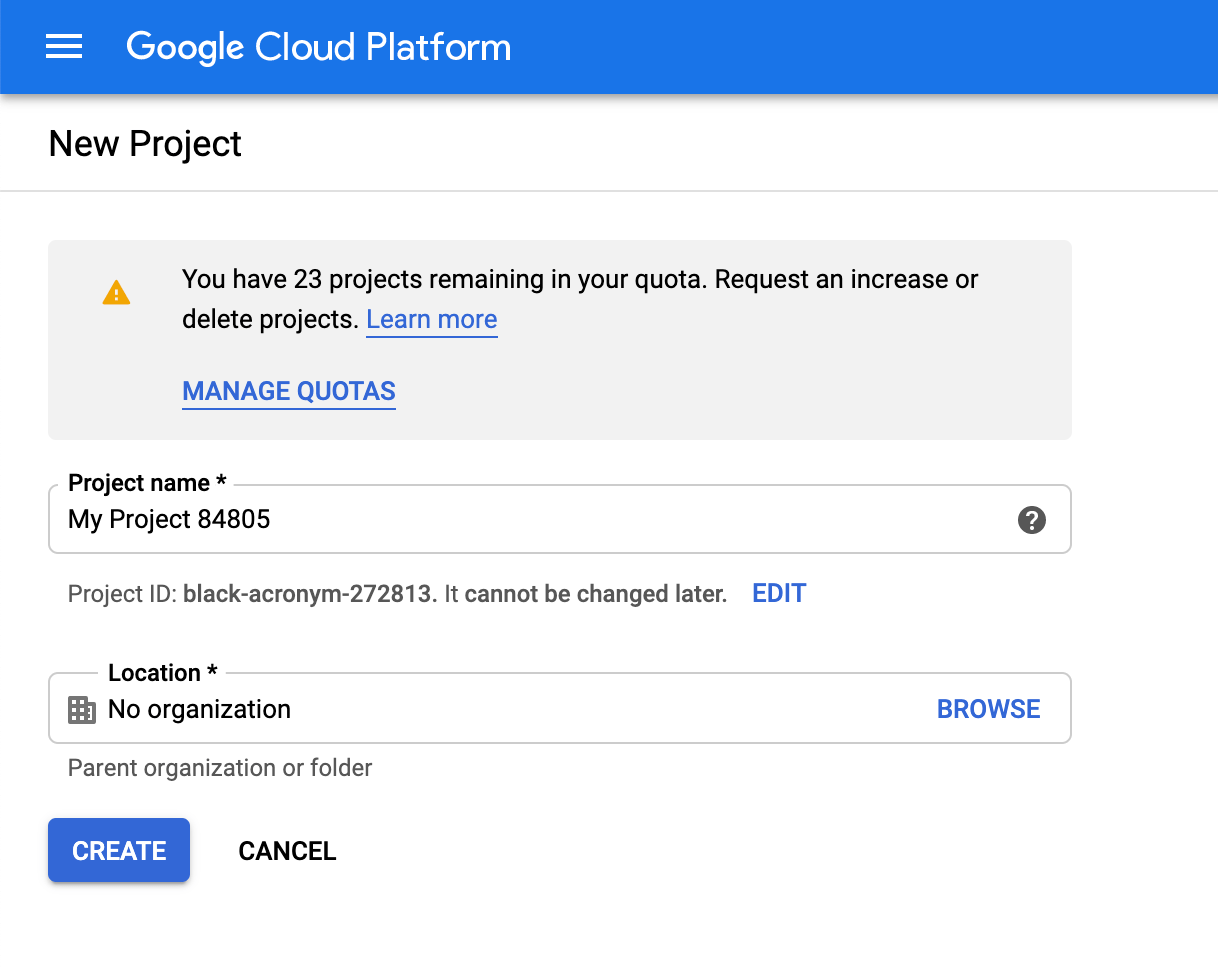1218x968 pixels.
Task: Edit the project ID
Action: click(778, 593)
